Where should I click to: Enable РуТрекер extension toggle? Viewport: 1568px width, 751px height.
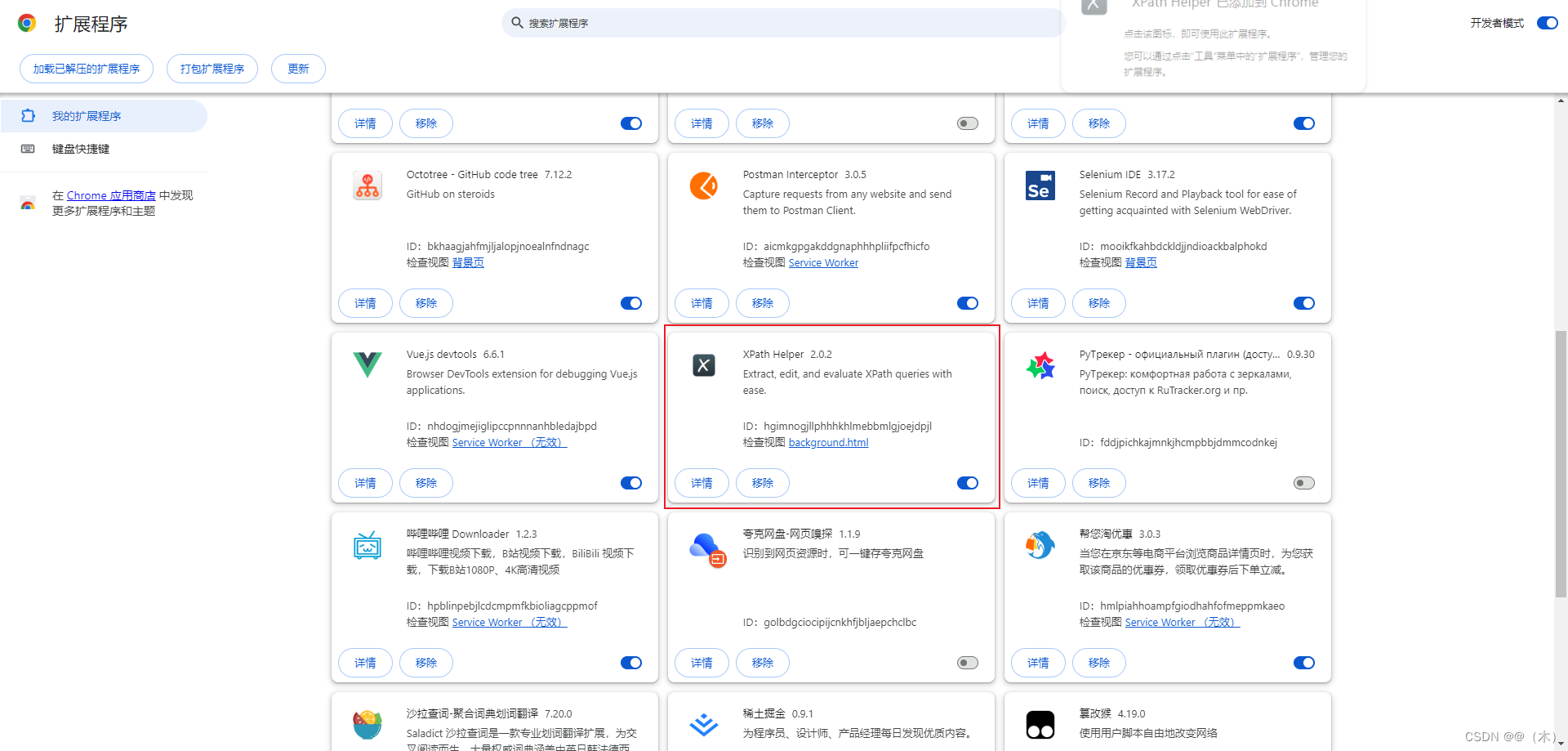click(x=1304, y=483)
